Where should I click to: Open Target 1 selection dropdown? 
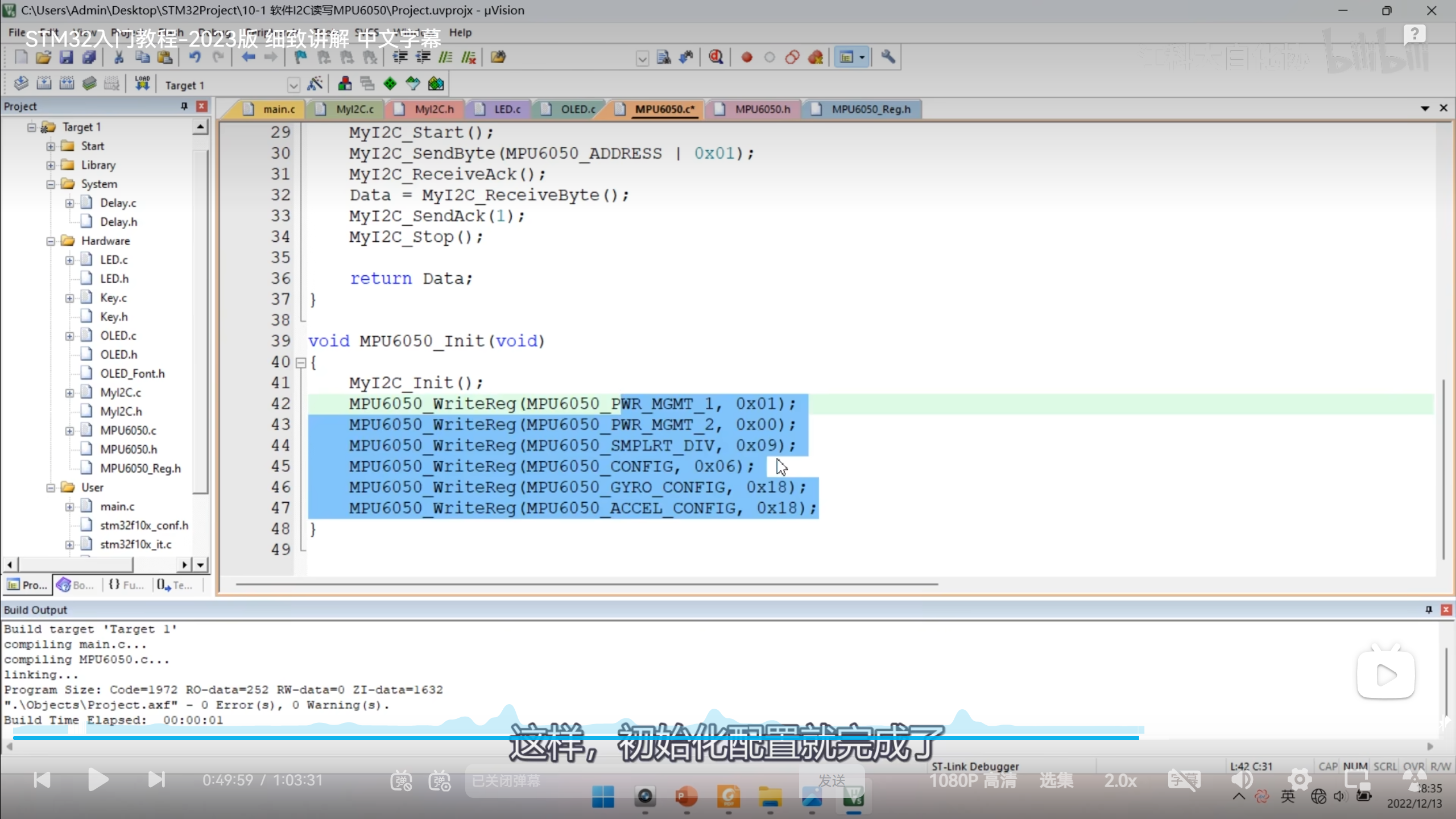click(x=293, y=85)
